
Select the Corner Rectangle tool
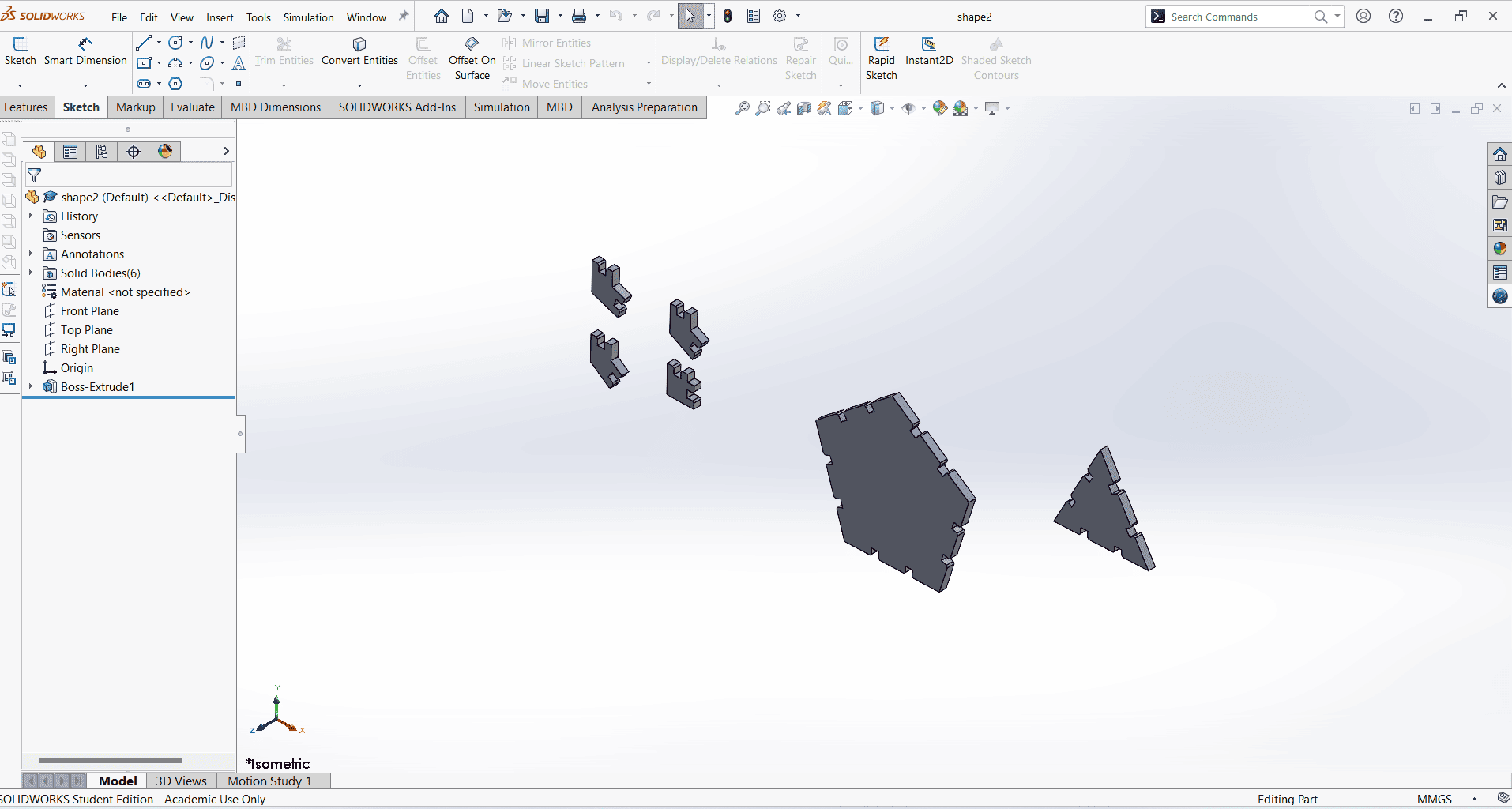[x=144, y=63]
